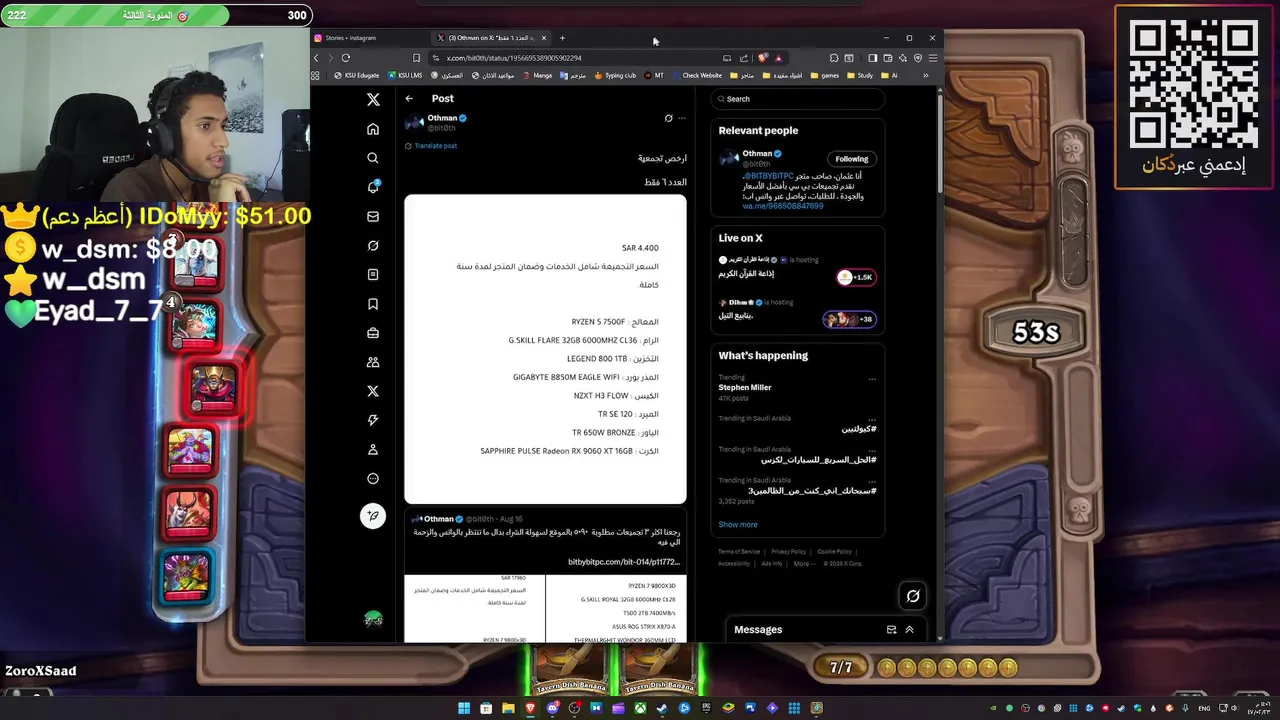1280x720 pixels.
Task: Join the live space with +1.5K listeners
Action: (x=857, y=277)
